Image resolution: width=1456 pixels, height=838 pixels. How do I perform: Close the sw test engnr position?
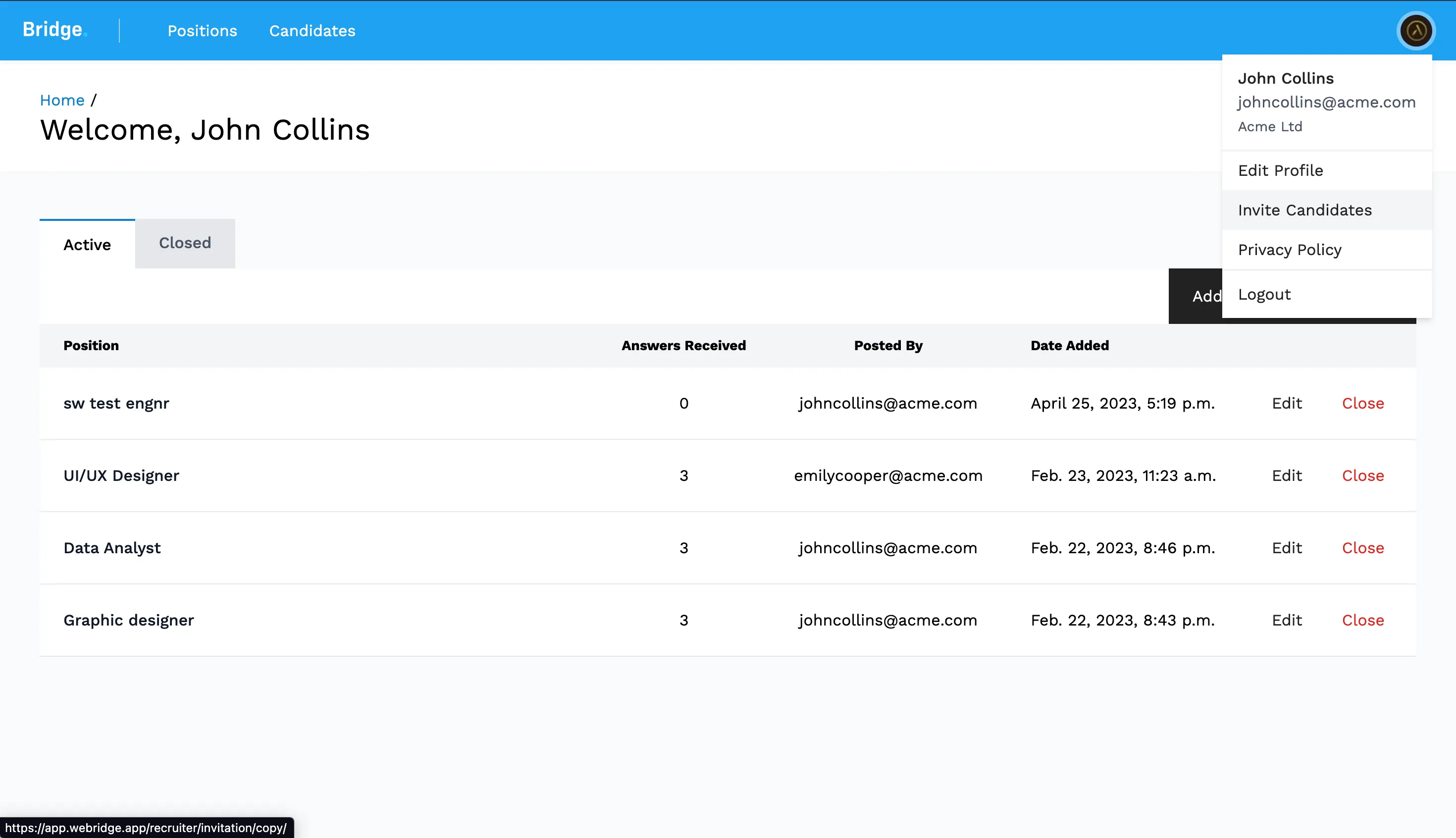1363,404
